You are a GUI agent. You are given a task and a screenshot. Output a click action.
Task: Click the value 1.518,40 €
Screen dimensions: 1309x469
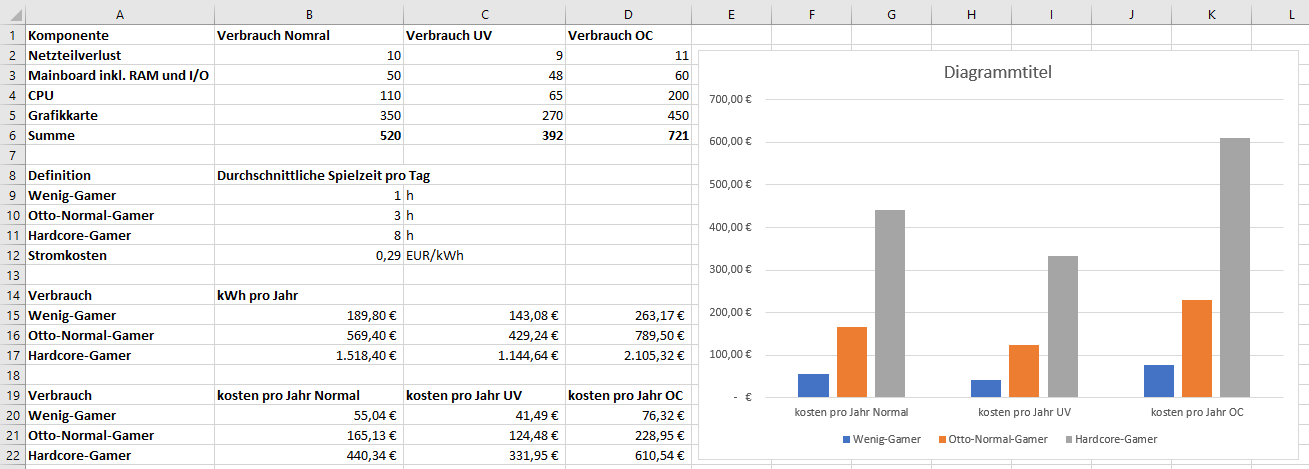[309, 355]
